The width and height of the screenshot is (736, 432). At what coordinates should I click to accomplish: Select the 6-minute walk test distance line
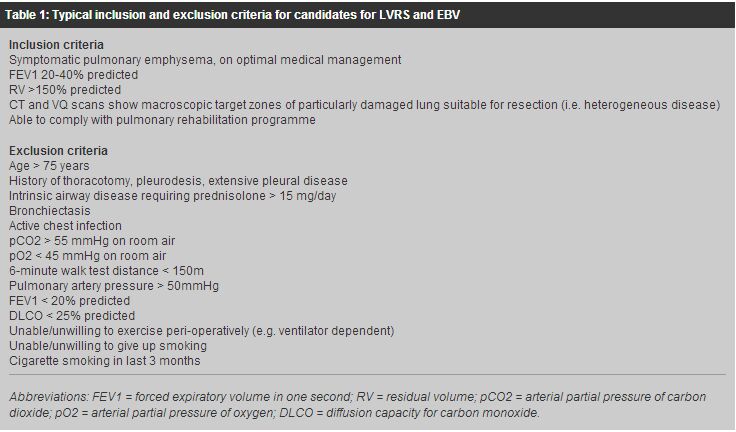click(106, 271)
